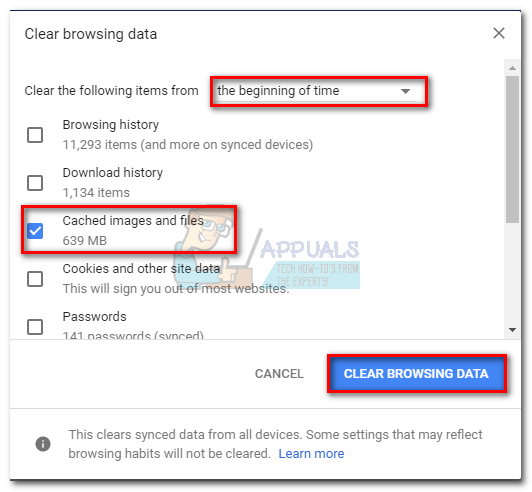This screenshot has height=492, width=532.
Task: Click the vertical scrollbar thumb
Action: point(512,149)
